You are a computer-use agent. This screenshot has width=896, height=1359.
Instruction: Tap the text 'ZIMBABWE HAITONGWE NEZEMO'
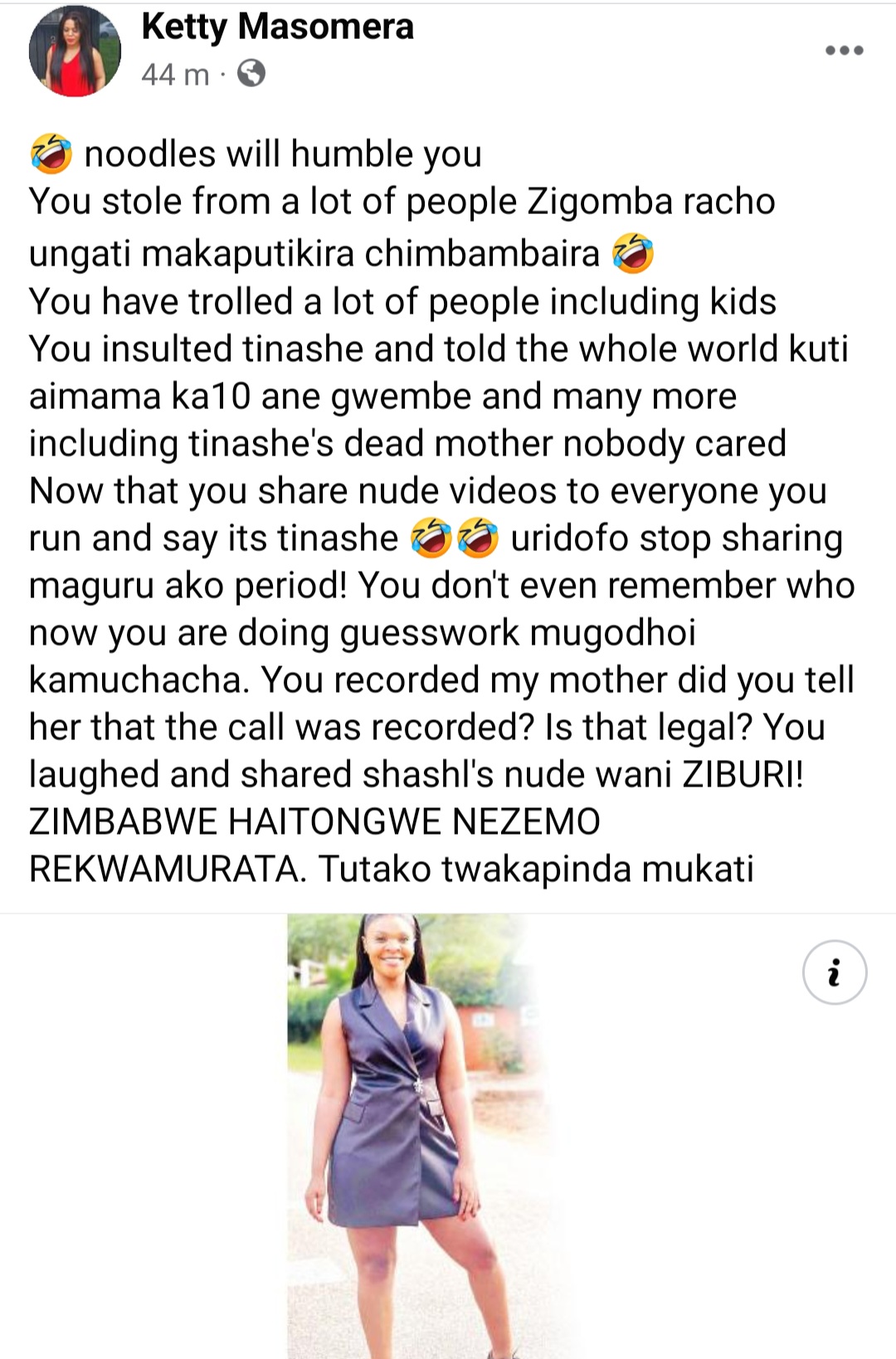[314, 822]
